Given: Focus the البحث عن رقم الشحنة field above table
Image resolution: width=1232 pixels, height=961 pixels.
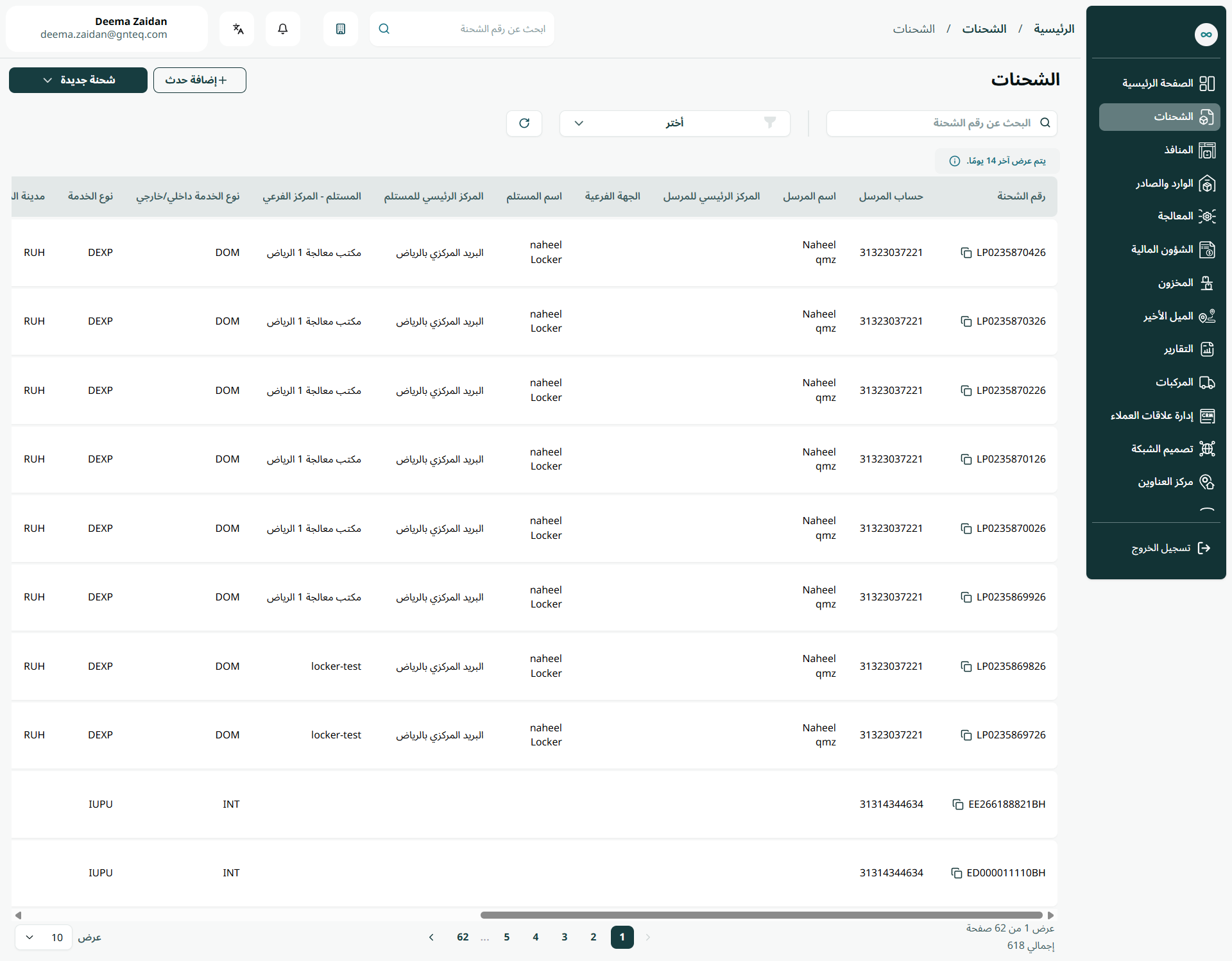Looking at the screenshot, I should 941,123.
